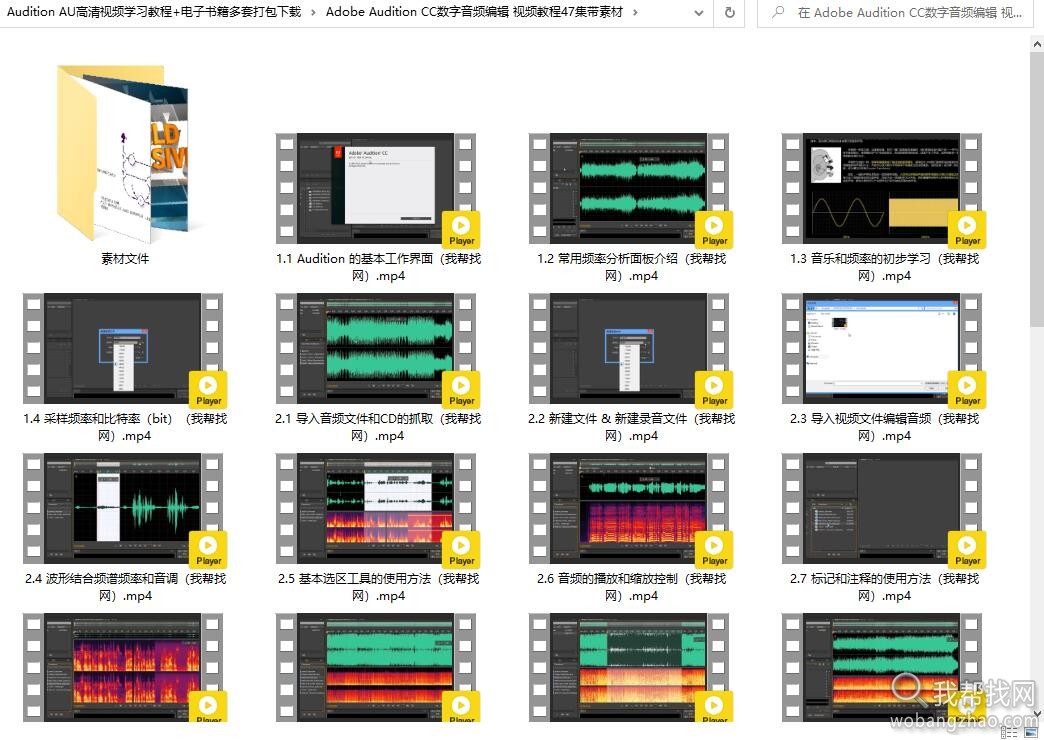Select video 2.5 基本选区工具的使用方法 thumbnail
The image size is (1044, 740).
376,508
